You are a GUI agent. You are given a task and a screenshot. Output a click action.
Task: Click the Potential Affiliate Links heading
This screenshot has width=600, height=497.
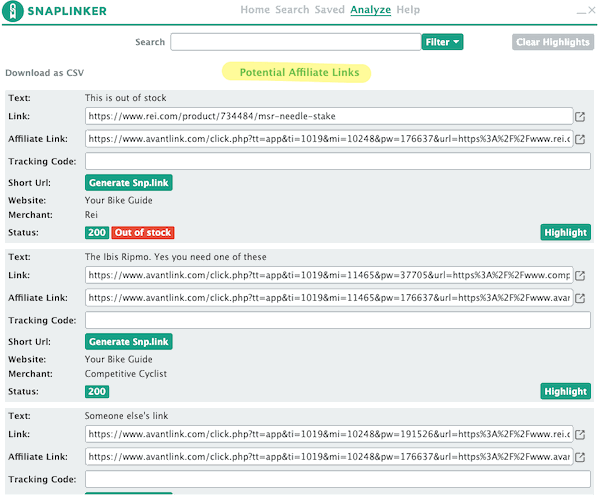coord(299,73)
